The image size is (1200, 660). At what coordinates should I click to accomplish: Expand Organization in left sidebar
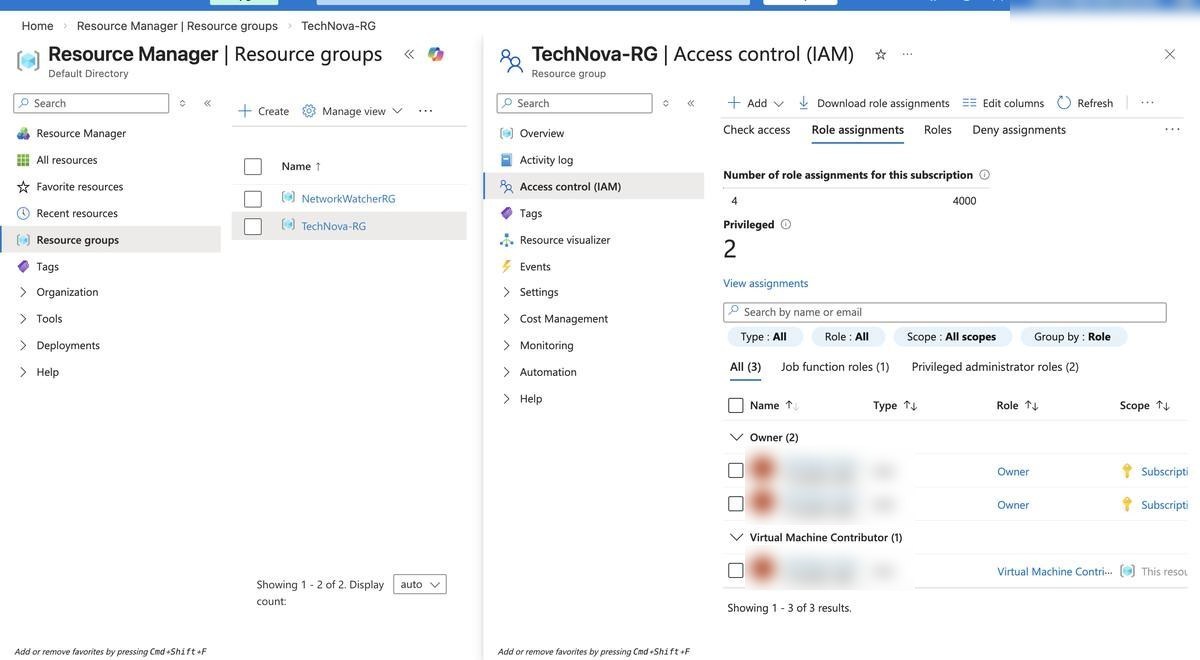(x=23, y=292)
